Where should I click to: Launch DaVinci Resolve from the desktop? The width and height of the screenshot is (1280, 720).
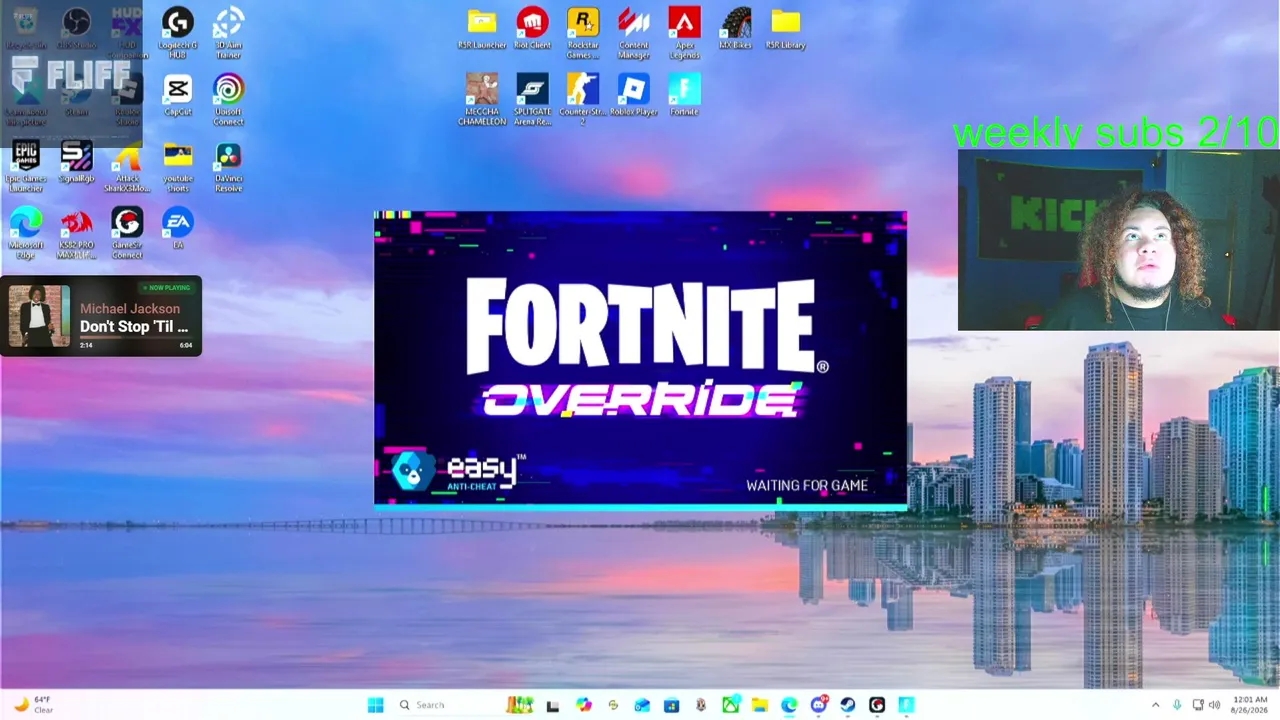(228, 165)
